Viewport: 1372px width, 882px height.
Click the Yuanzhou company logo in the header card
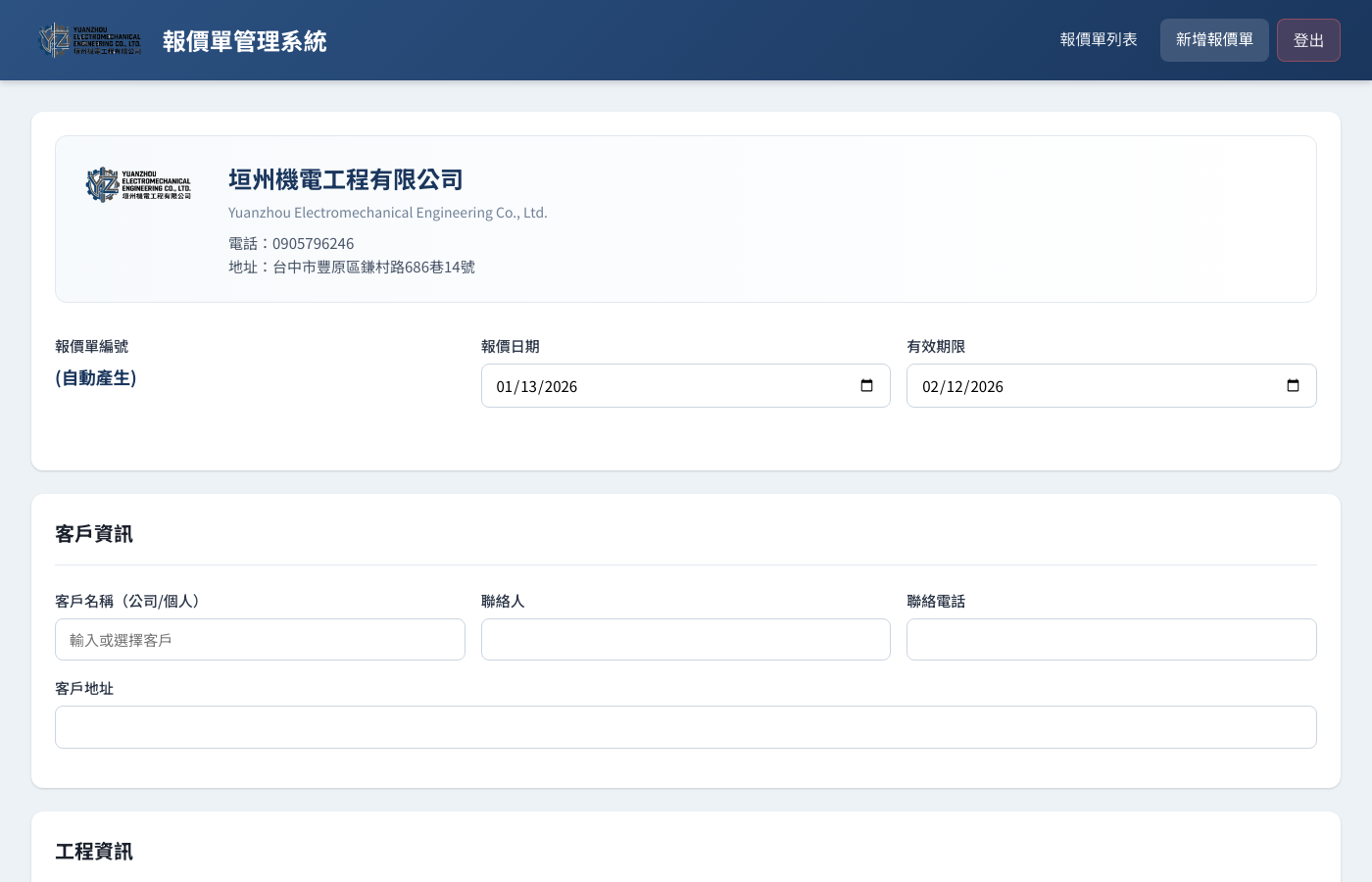click(x=139, y=184)
